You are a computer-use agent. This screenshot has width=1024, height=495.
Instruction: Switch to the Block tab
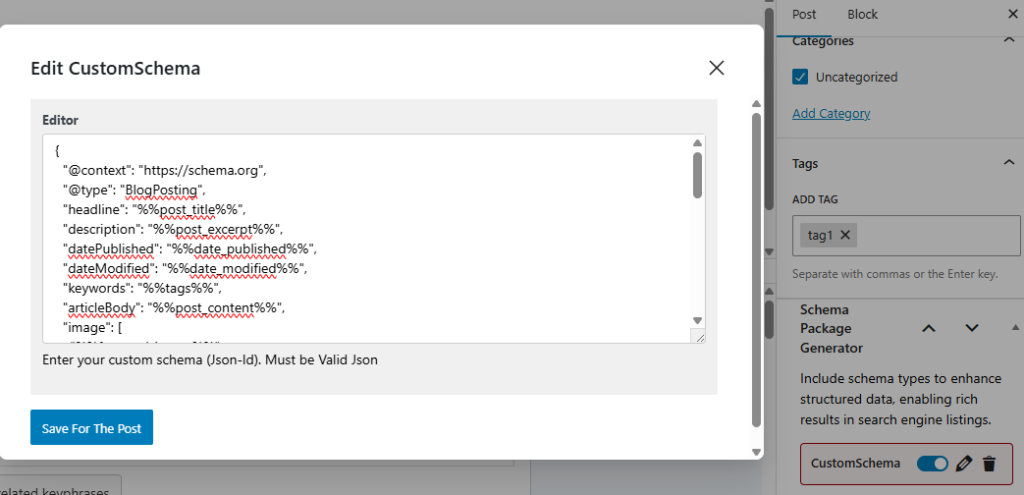coord(862,14)
